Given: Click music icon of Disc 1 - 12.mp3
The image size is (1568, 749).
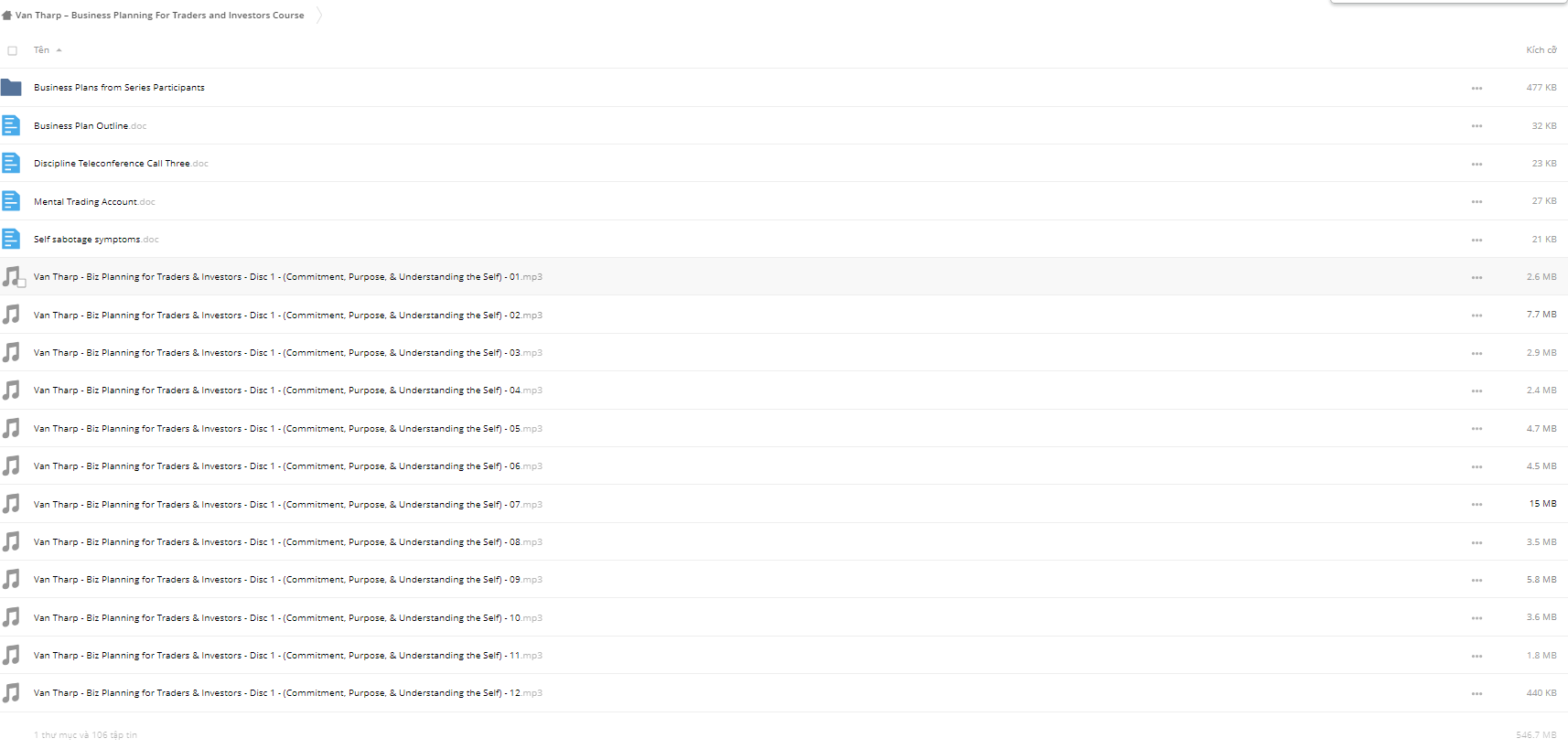Looking at the screenshot, I should (x=11, y=692).
